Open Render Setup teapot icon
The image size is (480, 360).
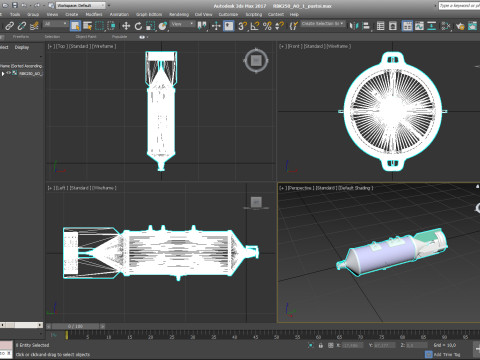click(x=460, y=26)
